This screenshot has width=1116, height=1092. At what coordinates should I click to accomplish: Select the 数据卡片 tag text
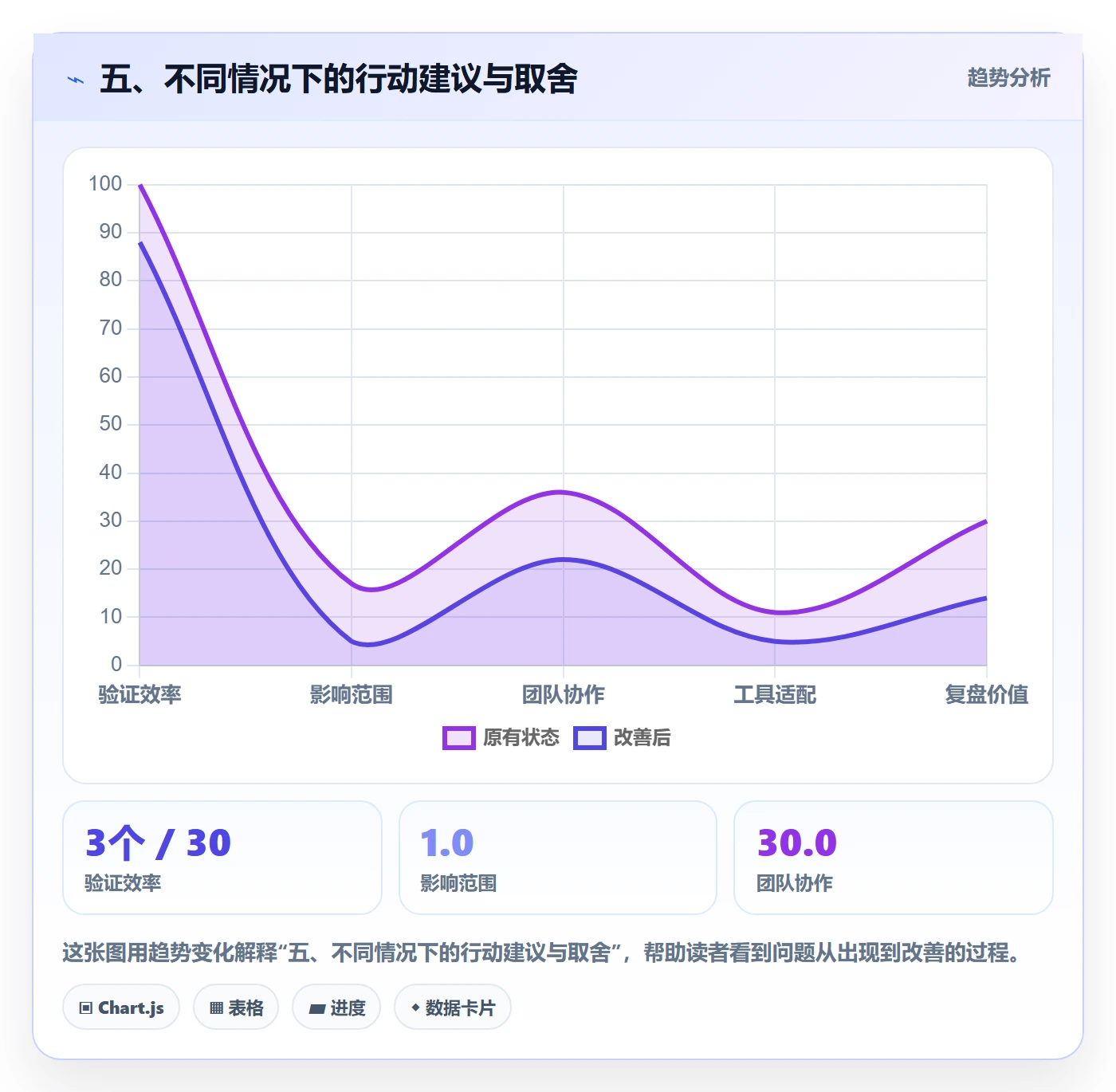click(460, 1008)
